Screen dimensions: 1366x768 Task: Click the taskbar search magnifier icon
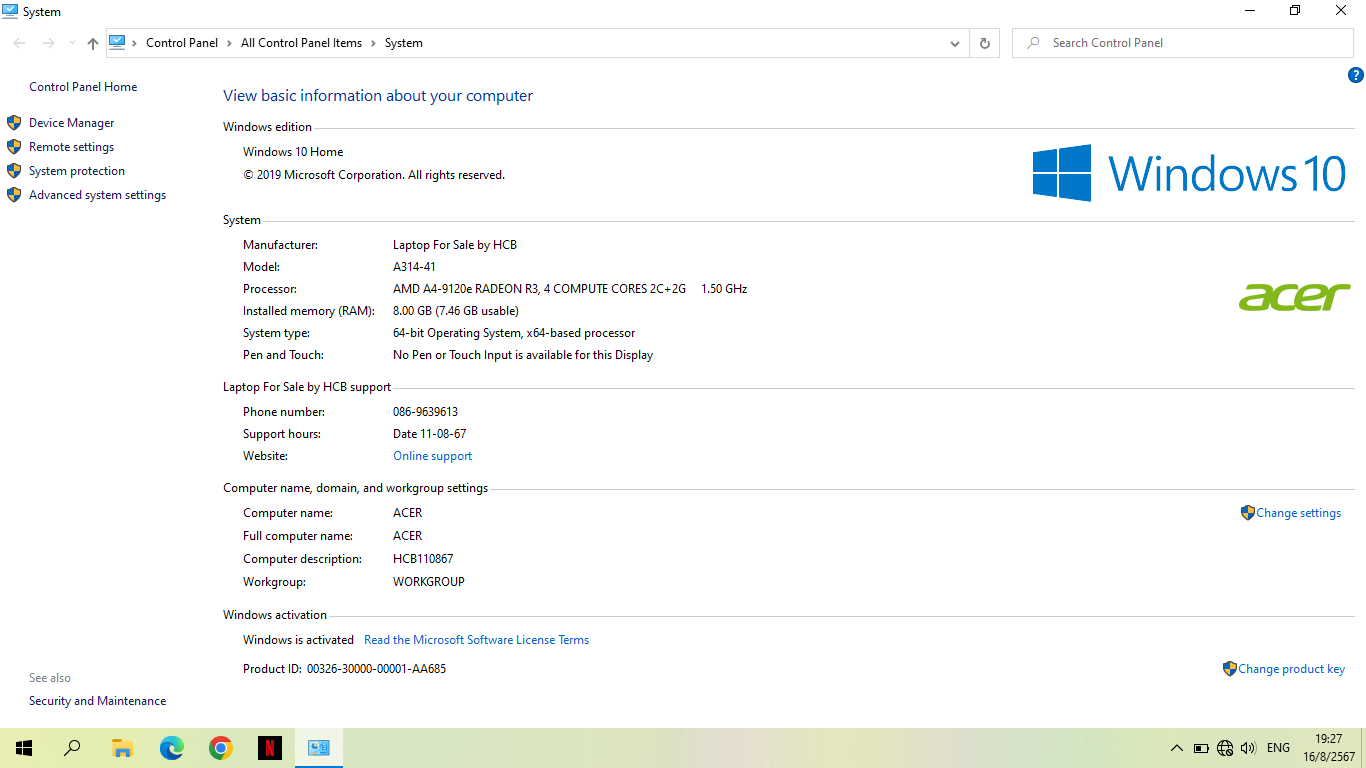[x=72, y=748]
